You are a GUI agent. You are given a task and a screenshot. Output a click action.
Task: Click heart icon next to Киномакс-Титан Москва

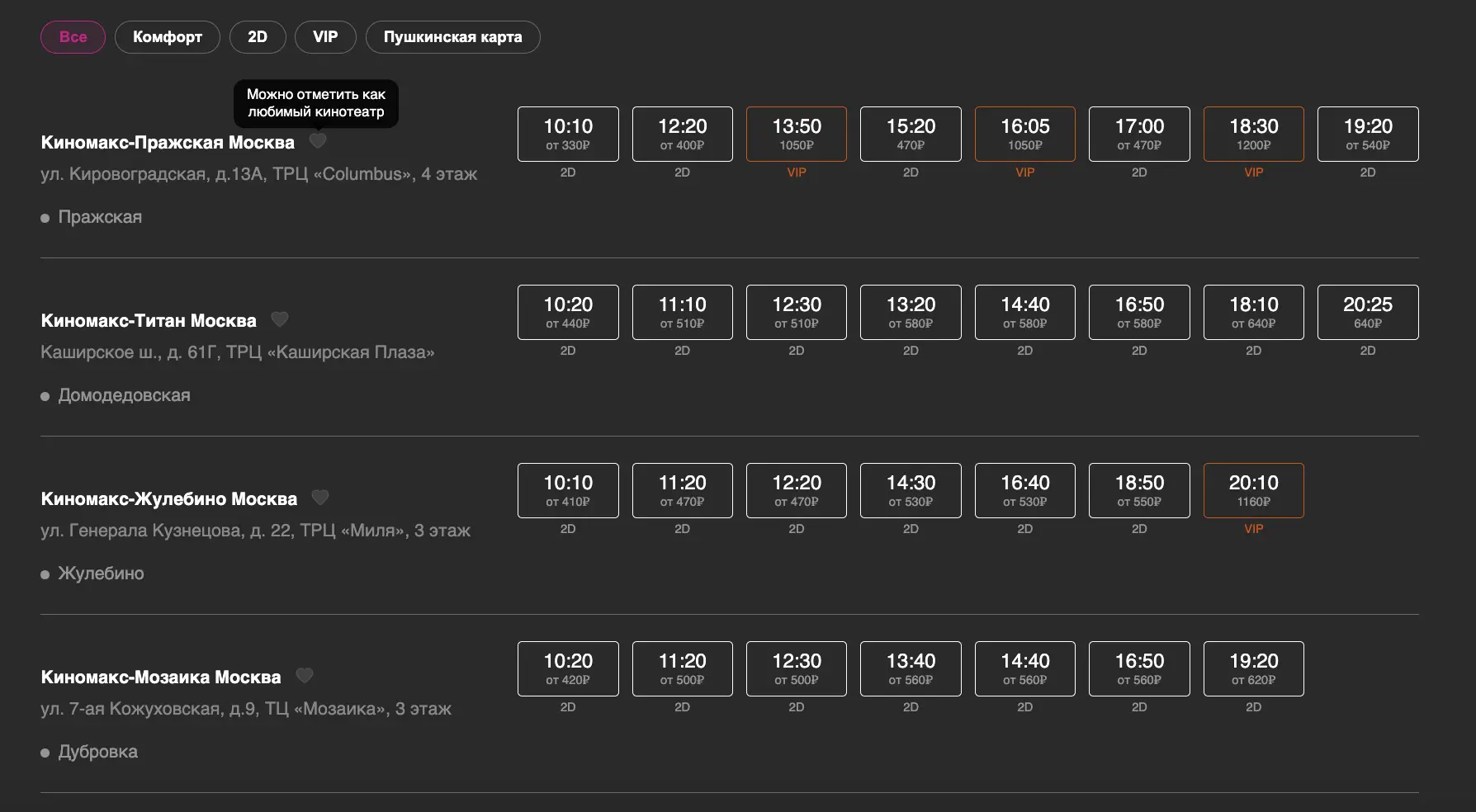tap(280, 319)
